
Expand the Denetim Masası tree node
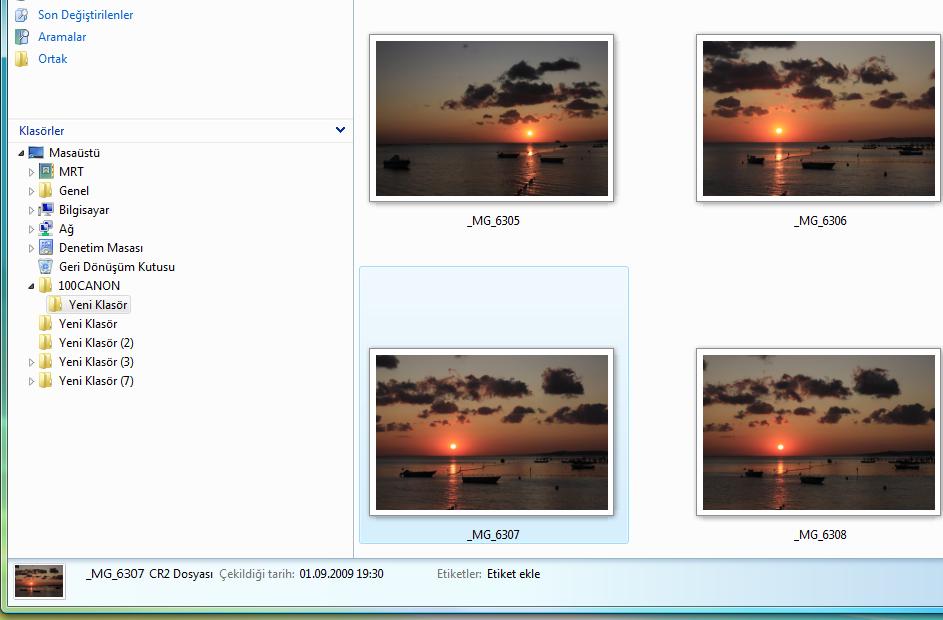coord(31,248)
